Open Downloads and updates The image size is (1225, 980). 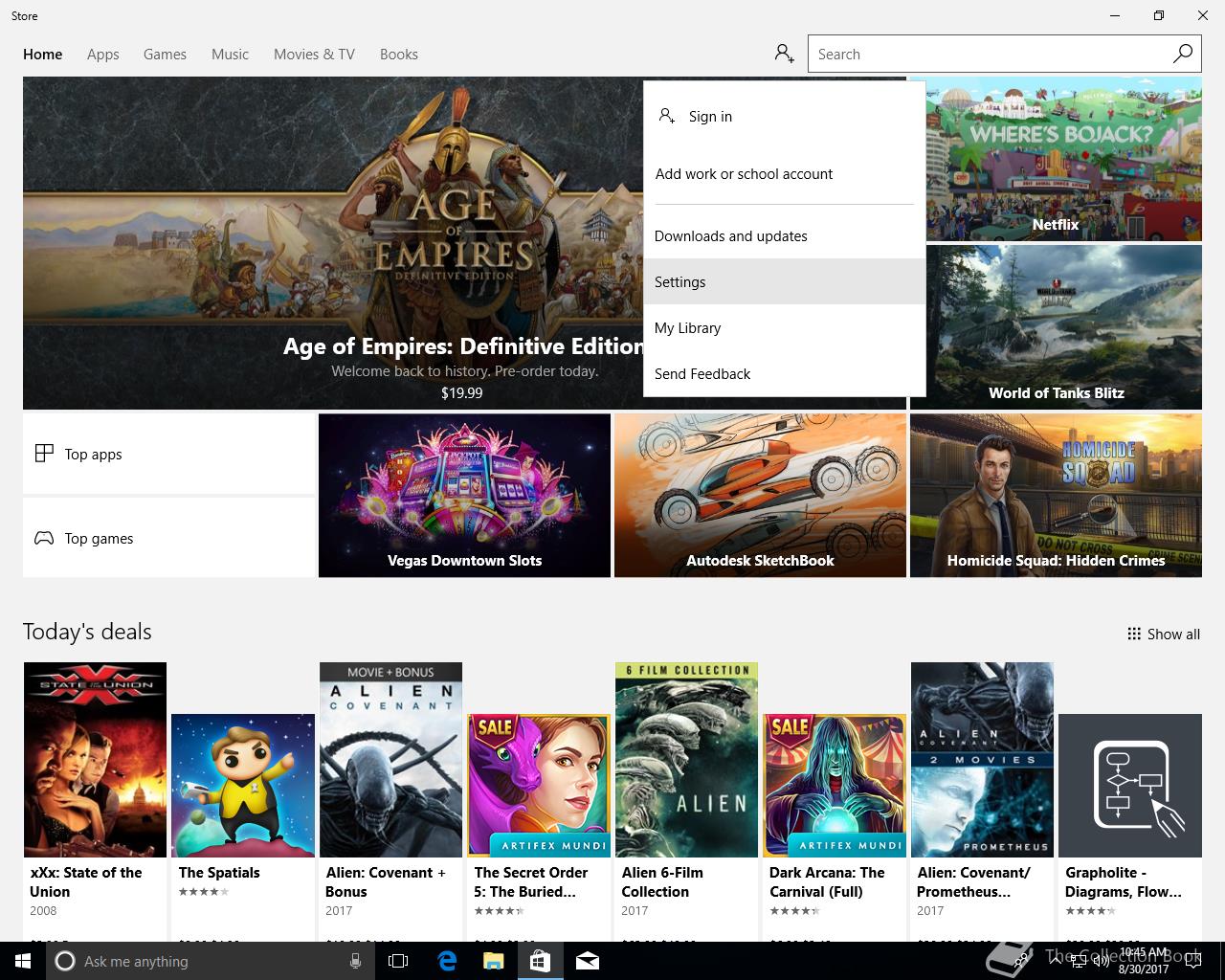785,235
